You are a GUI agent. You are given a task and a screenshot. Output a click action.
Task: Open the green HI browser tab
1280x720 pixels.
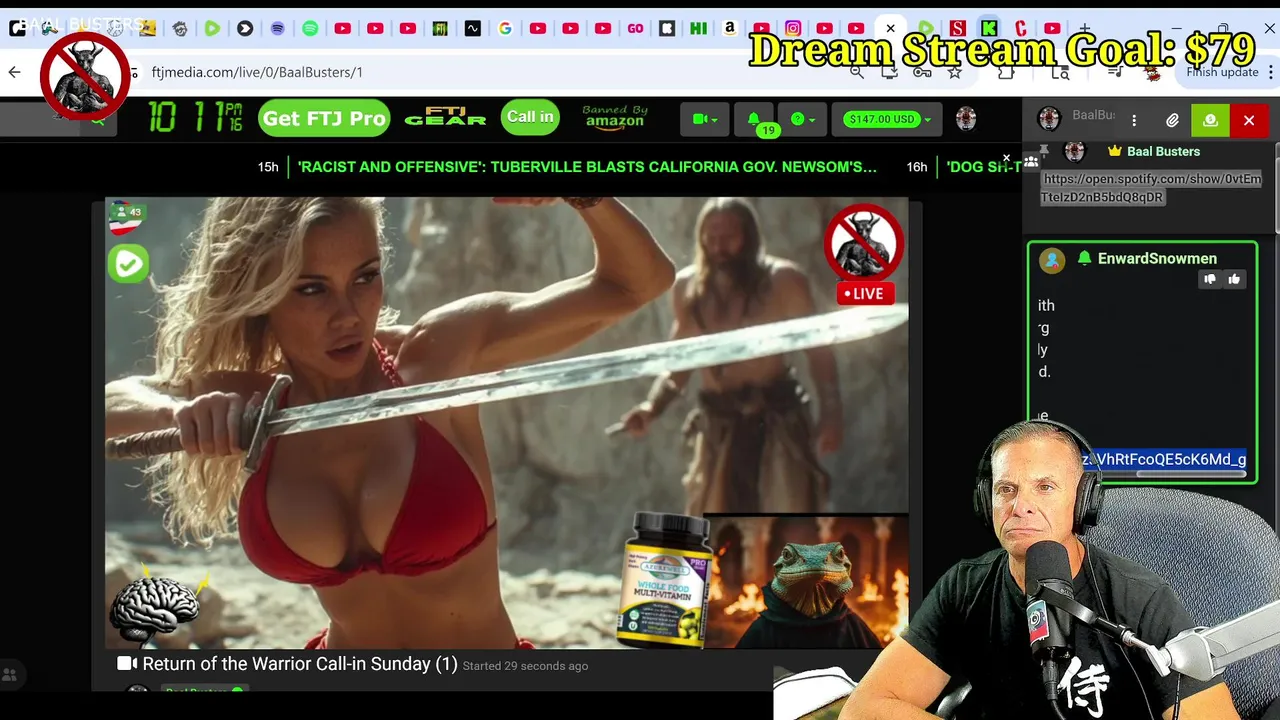click(x=699, y=29)
